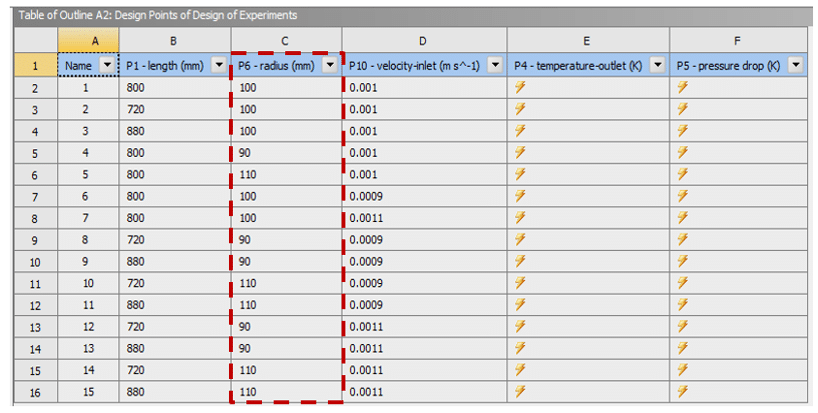Select column header F
Image resolution: width=818 pixels, height=413 pixels.
pos(738,41)
